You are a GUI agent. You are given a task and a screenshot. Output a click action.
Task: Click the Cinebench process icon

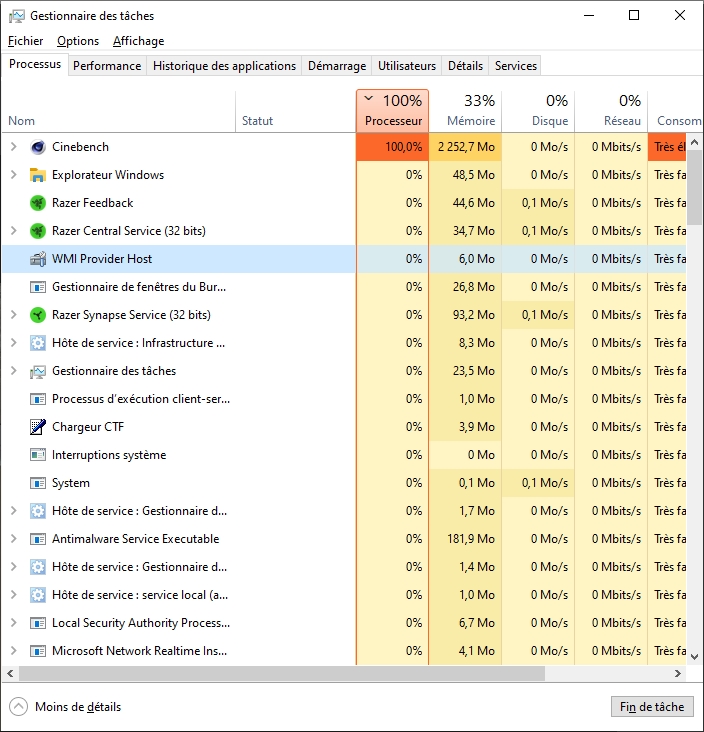[x=38, y=147]
